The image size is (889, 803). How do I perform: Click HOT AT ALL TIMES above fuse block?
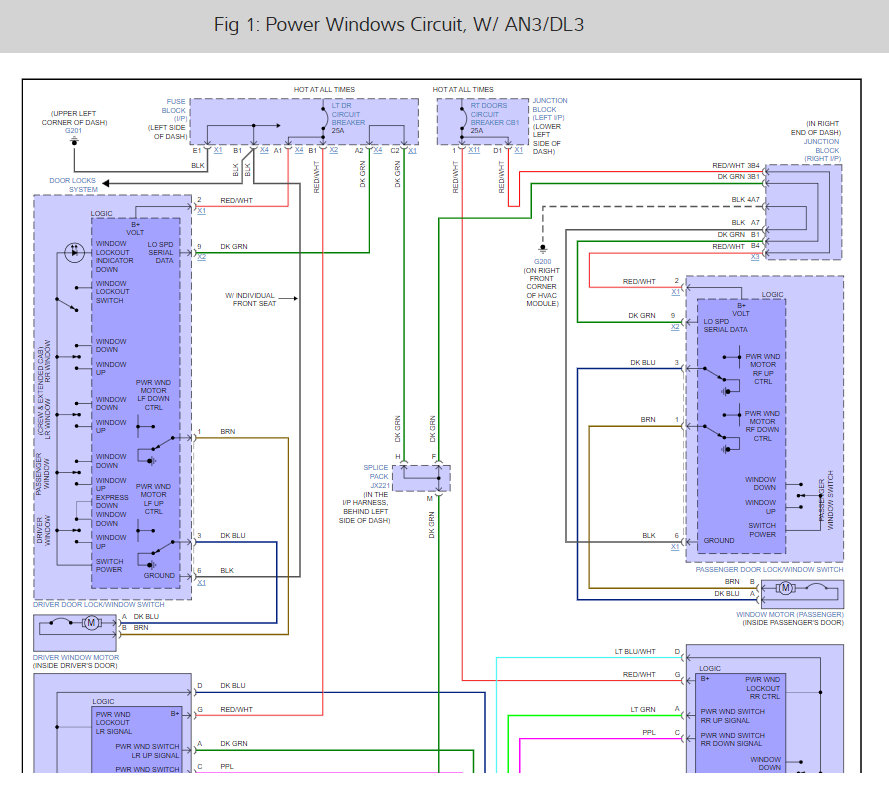(324, 90)
